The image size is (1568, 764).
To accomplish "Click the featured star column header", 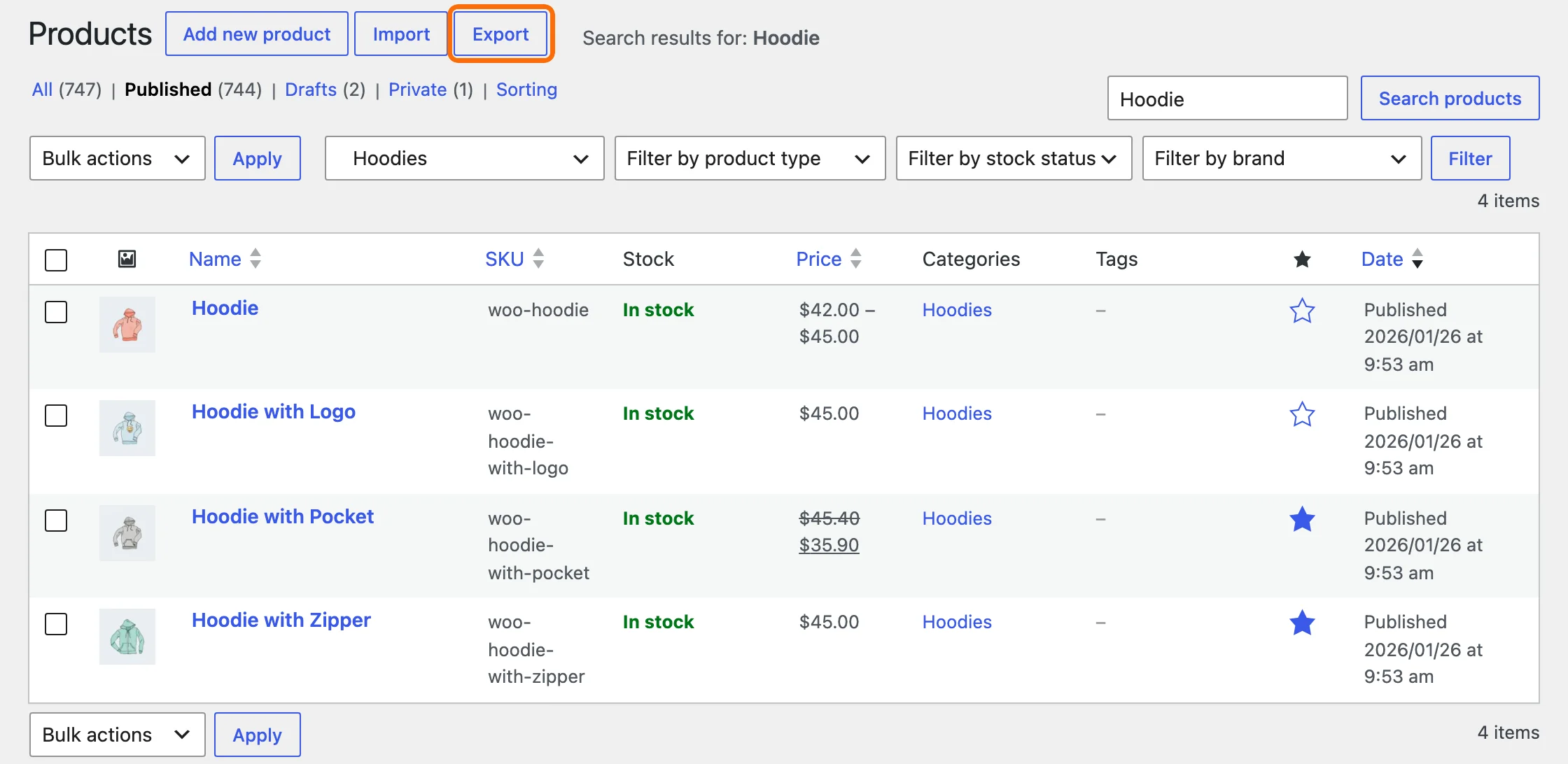I will (x=1302, y=260).
